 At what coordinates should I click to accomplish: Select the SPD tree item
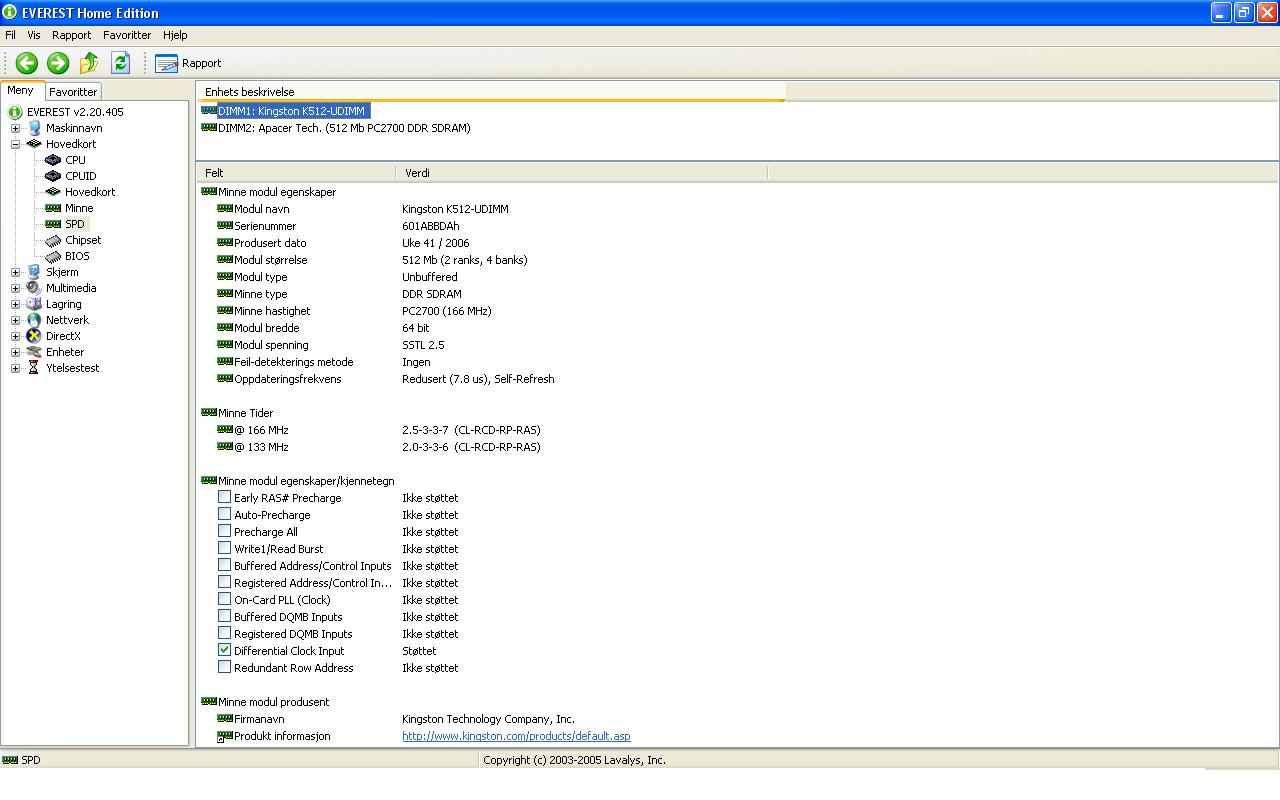(x=75, y=224)
